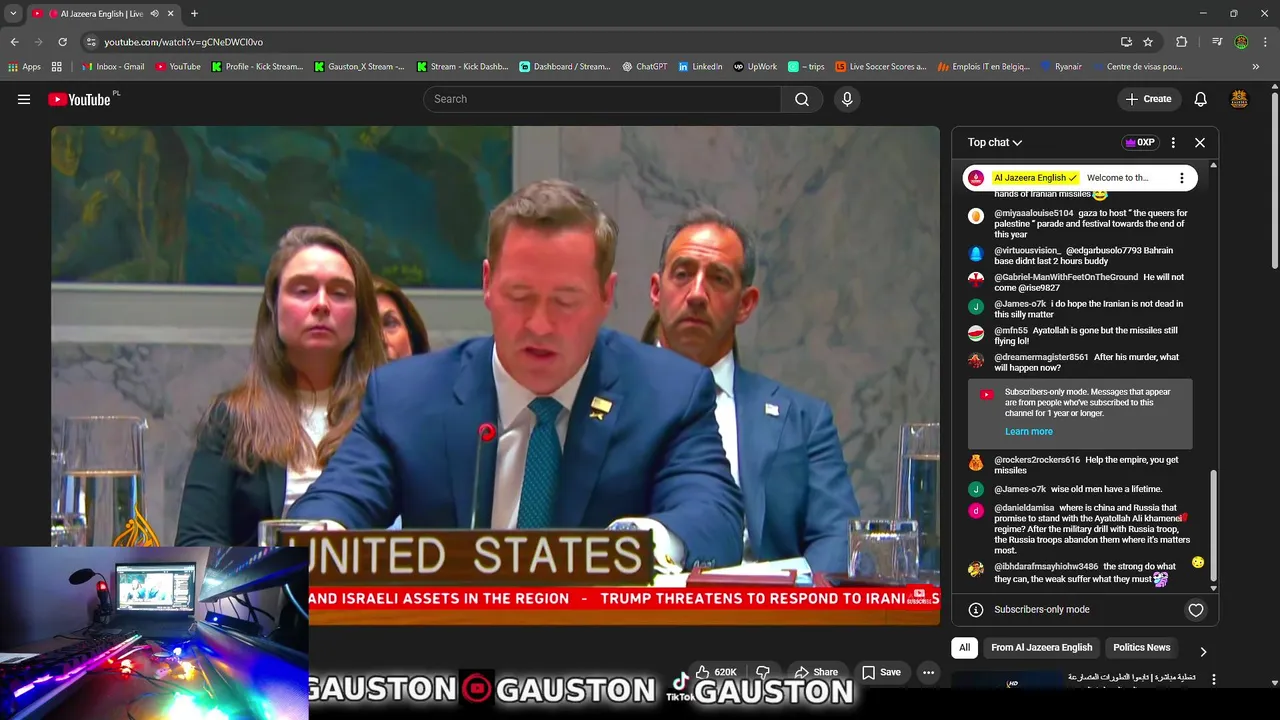Start voice search with the microphone icon
Image resolution: width=1280 pixels, height=720 pixels.
(x=847, y=99)
